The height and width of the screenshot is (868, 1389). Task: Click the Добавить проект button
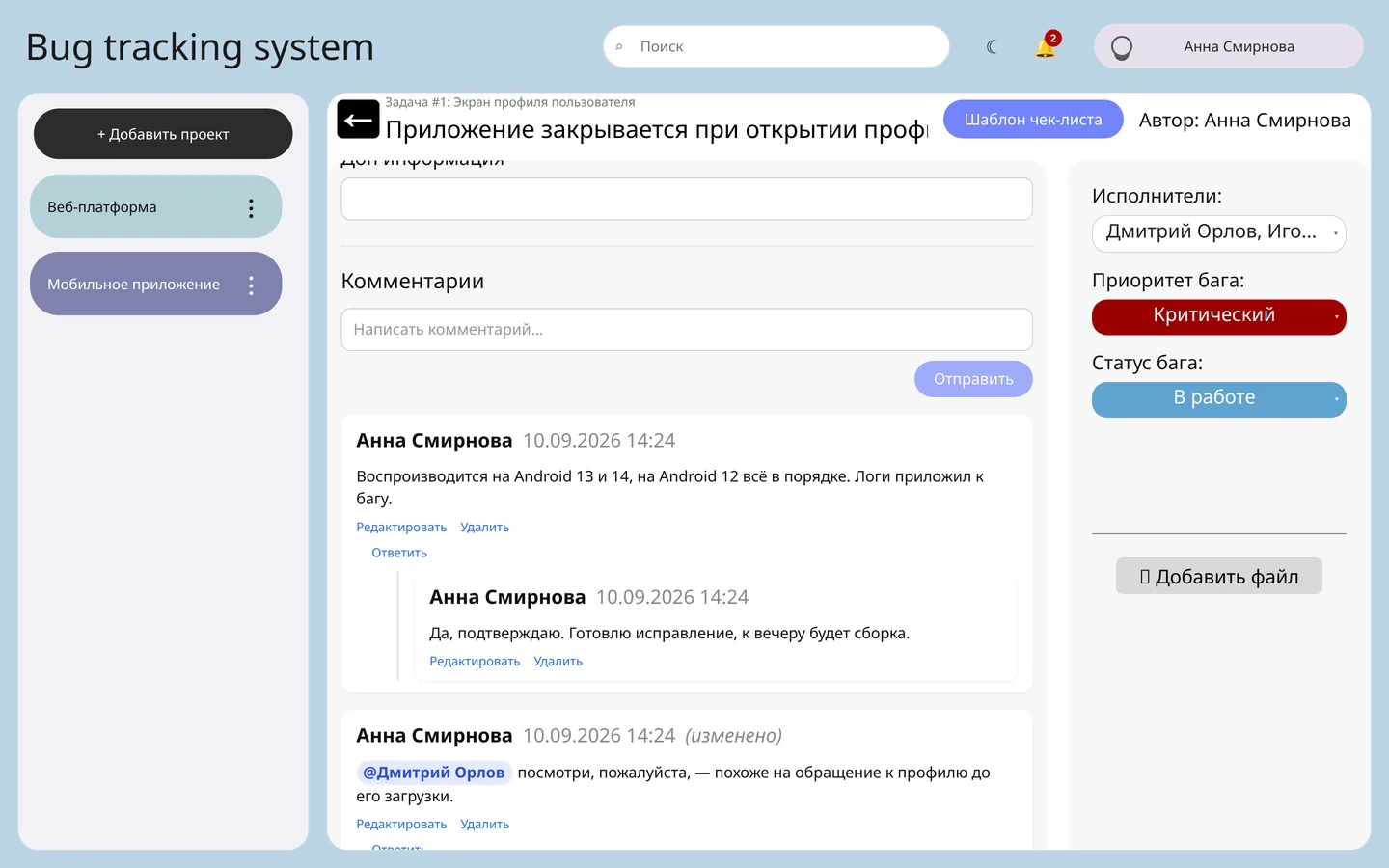point(163,134)
